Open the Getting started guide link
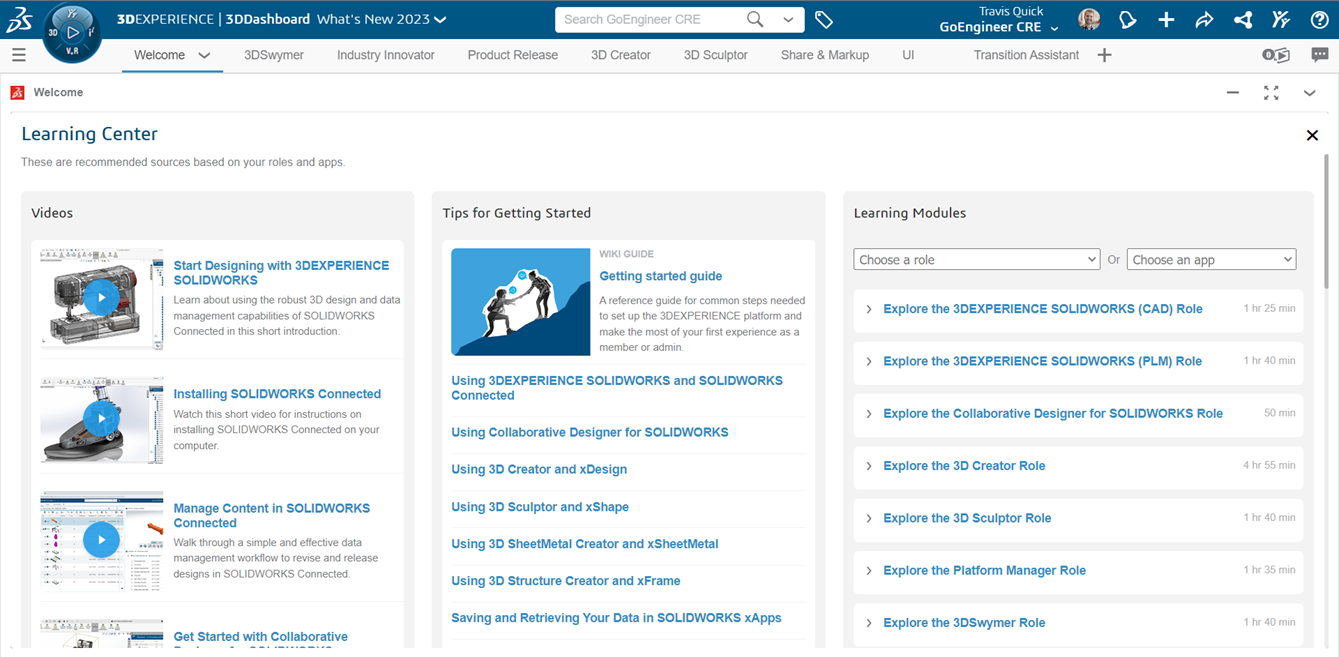 click(660, 275)
